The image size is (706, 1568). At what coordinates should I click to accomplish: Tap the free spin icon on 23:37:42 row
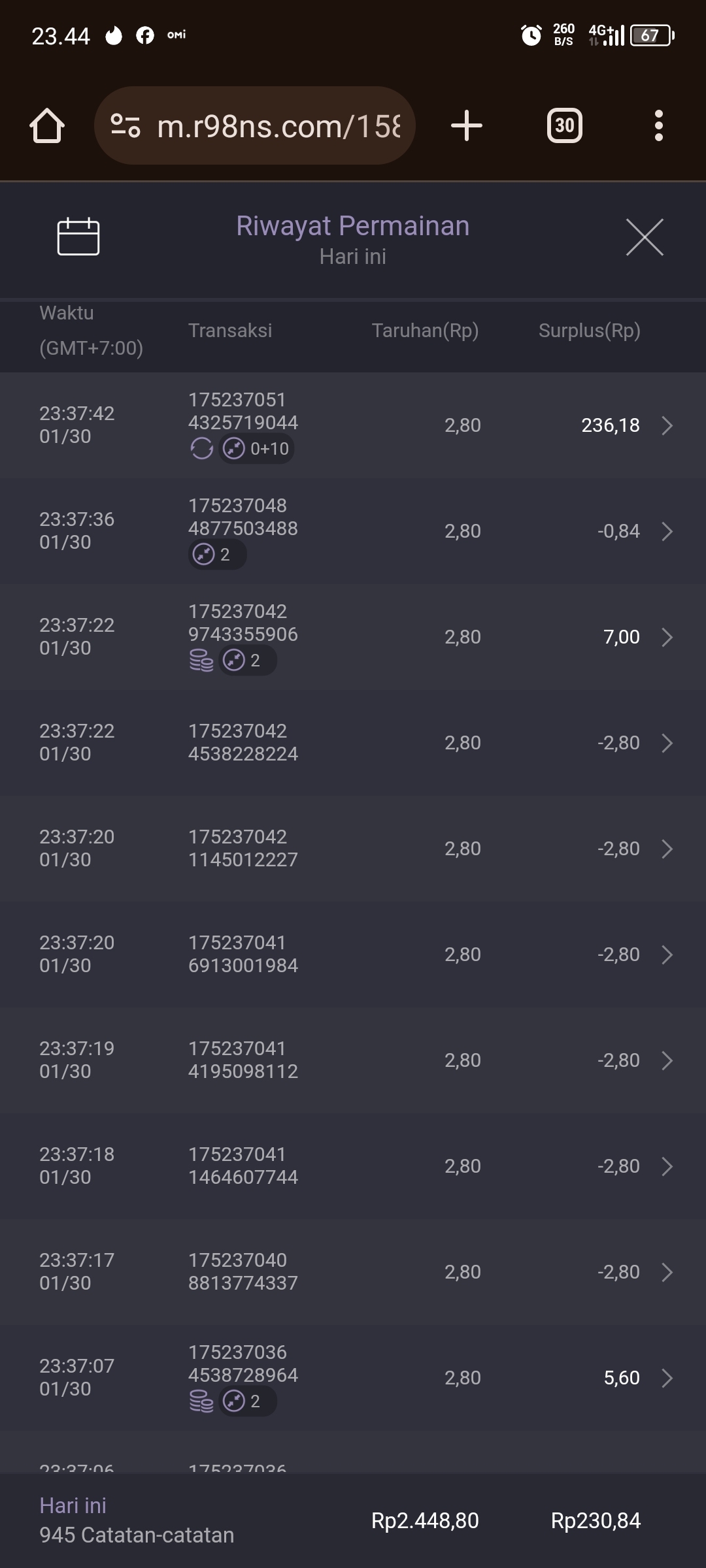201,449
